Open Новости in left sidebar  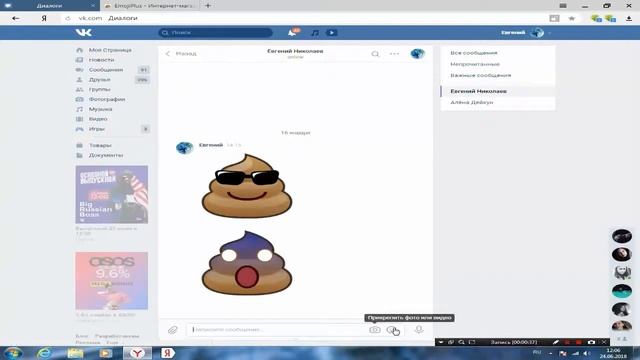click(101, 60)
